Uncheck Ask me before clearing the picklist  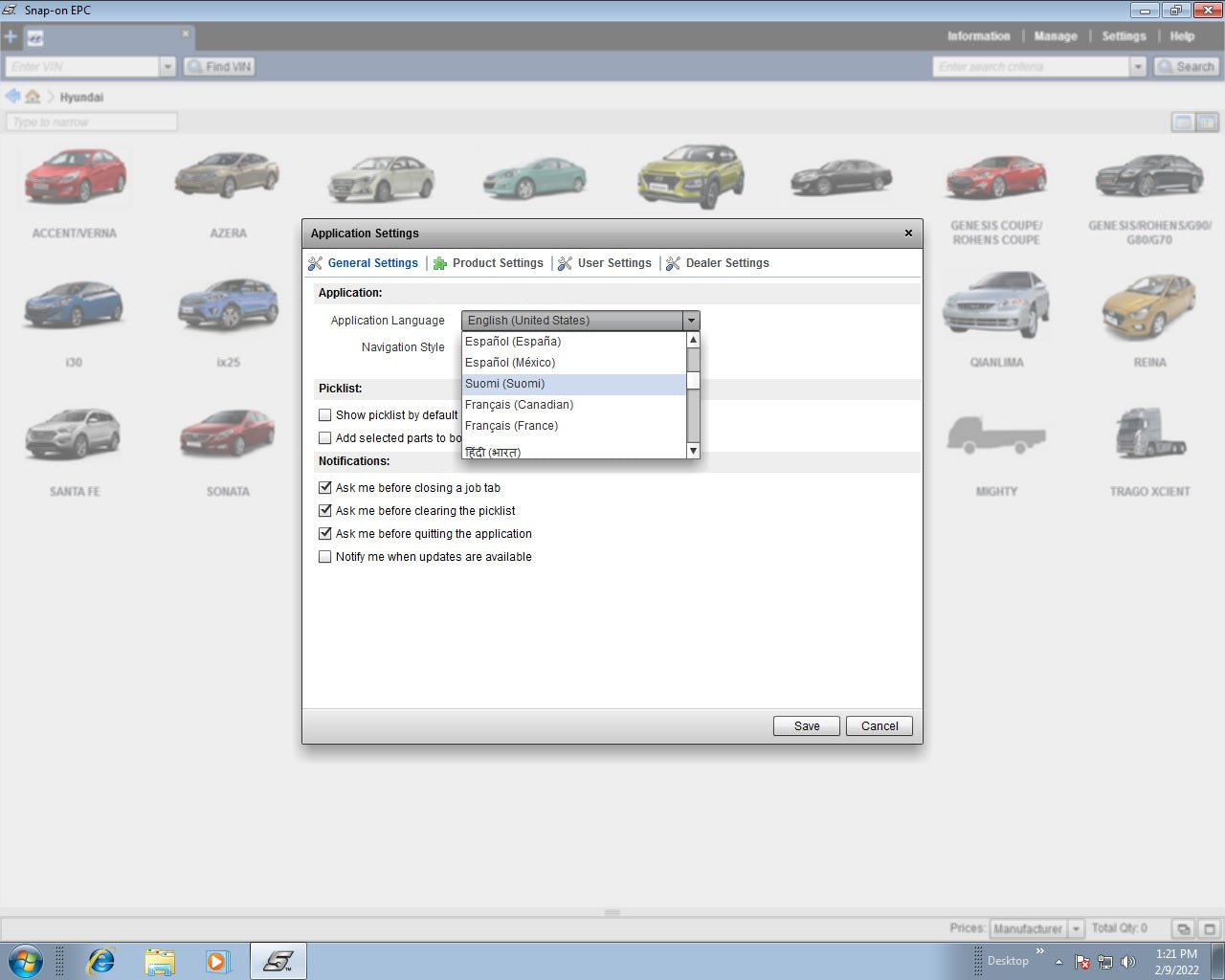pos(324,511)
